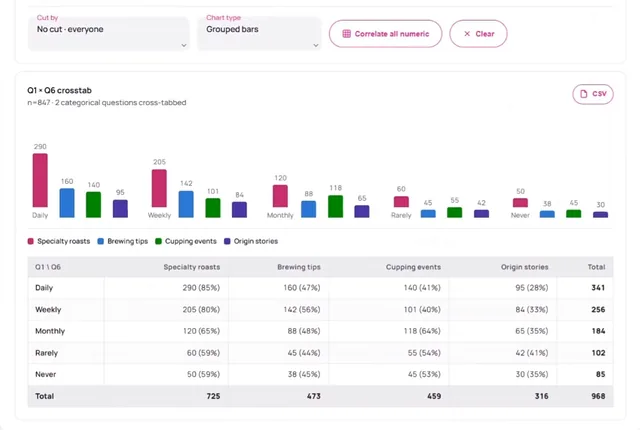Click the Clear button

[x=478, y=34]
